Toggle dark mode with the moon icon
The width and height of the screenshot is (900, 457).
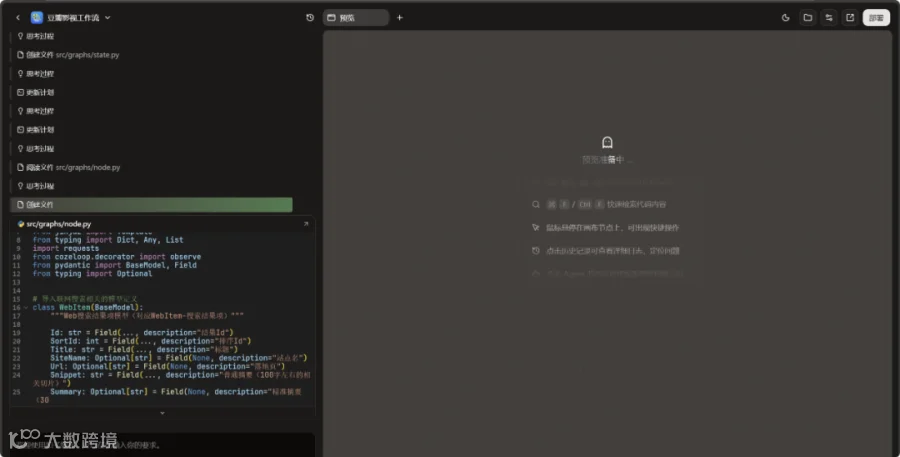click(x=786, y=18)
